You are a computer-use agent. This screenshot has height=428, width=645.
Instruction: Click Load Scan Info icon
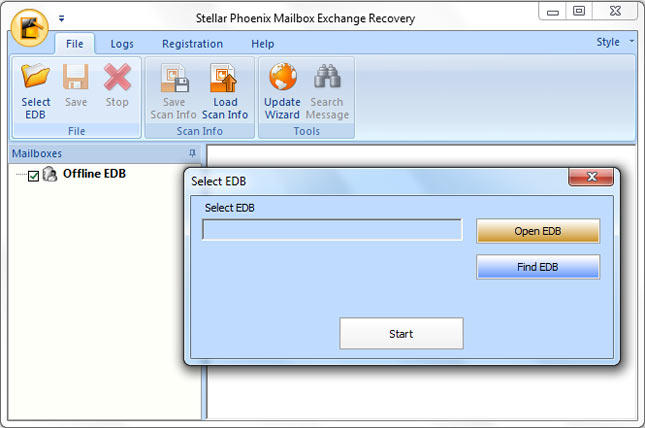pyautogui.click(x=224, y=77)
